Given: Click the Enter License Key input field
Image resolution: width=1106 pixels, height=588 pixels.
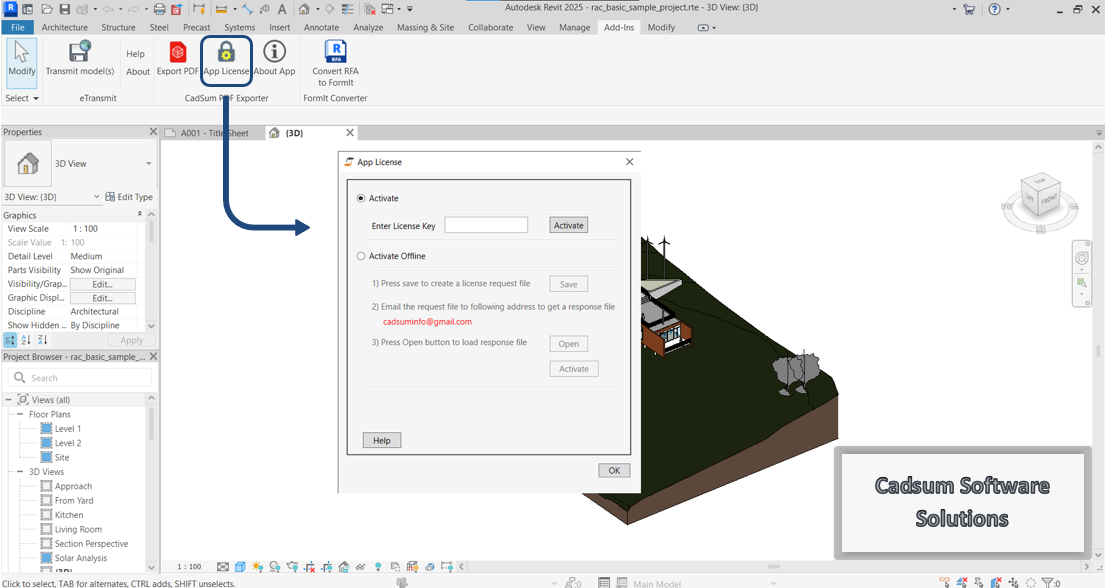Looking at the screenshot, I should pyautogui.click(x=486, y=226).
